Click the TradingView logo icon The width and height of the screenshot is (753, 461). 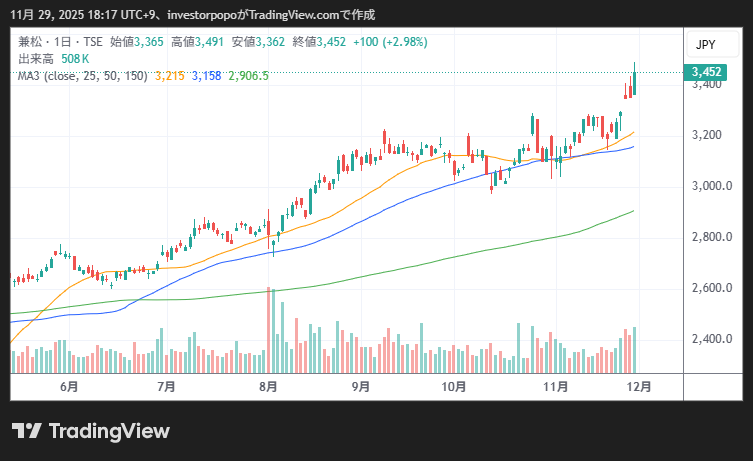pos(26,431)
